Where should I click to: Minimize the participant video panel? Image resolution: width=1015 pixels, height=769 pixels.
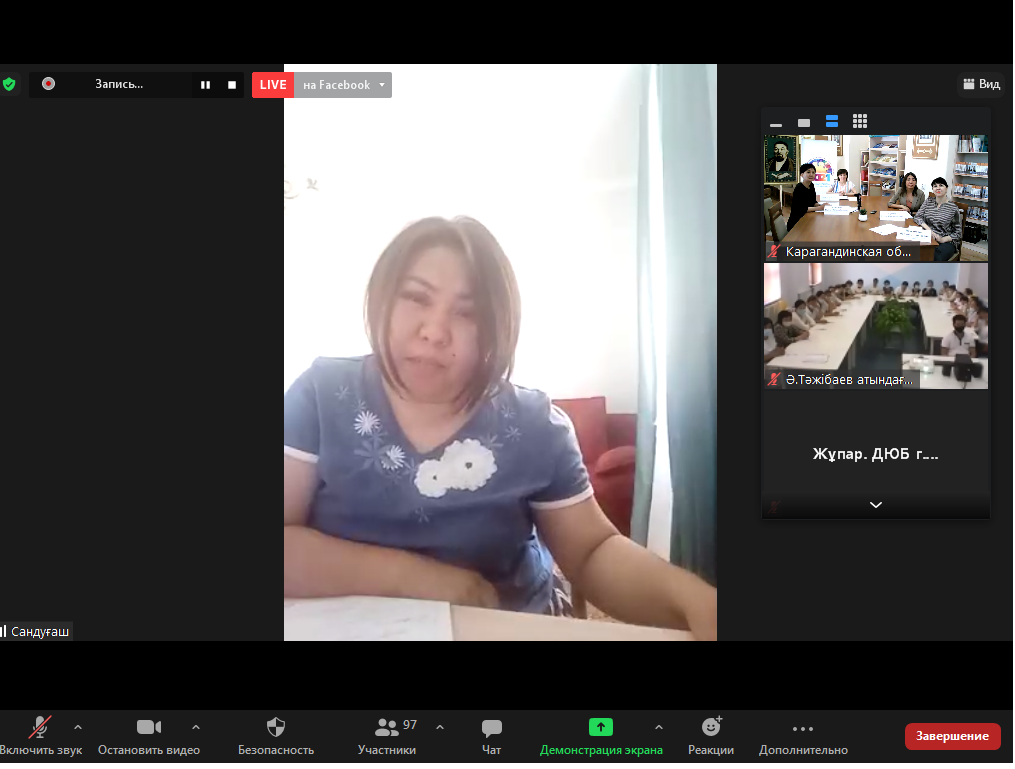pos(776,123)
